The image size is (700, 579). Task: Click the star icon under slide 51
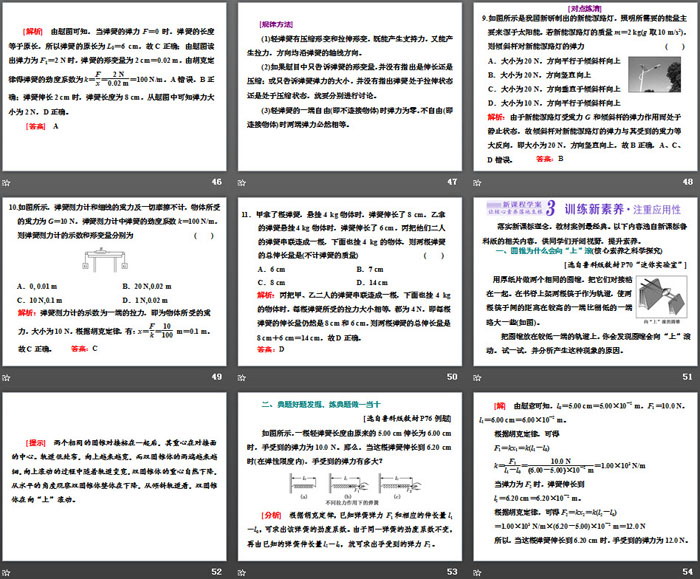477,377
